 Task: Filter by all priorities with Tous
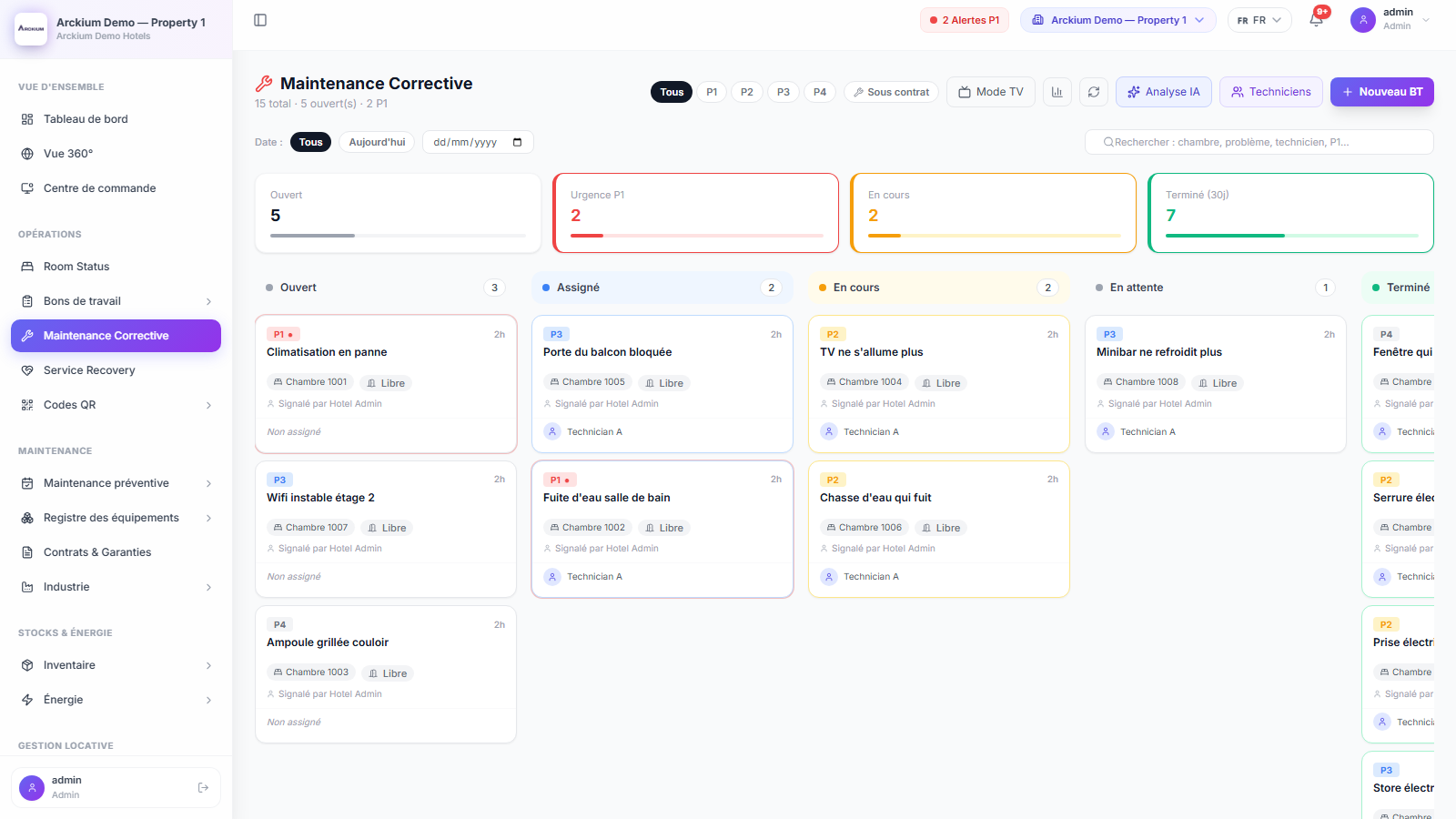click(x=672, y=92)
